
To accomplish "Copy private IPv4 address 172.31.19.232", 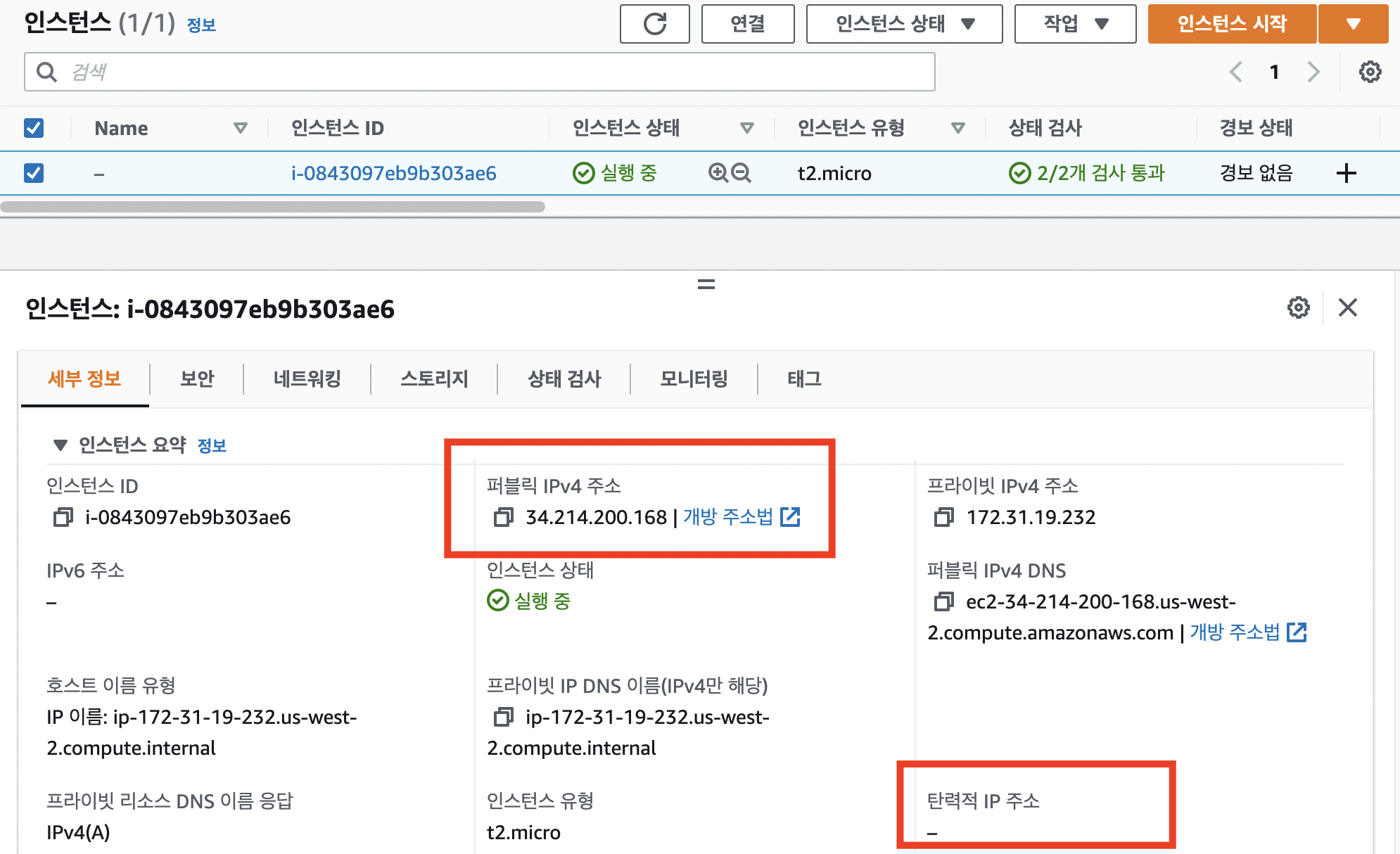I will (943, 518).
